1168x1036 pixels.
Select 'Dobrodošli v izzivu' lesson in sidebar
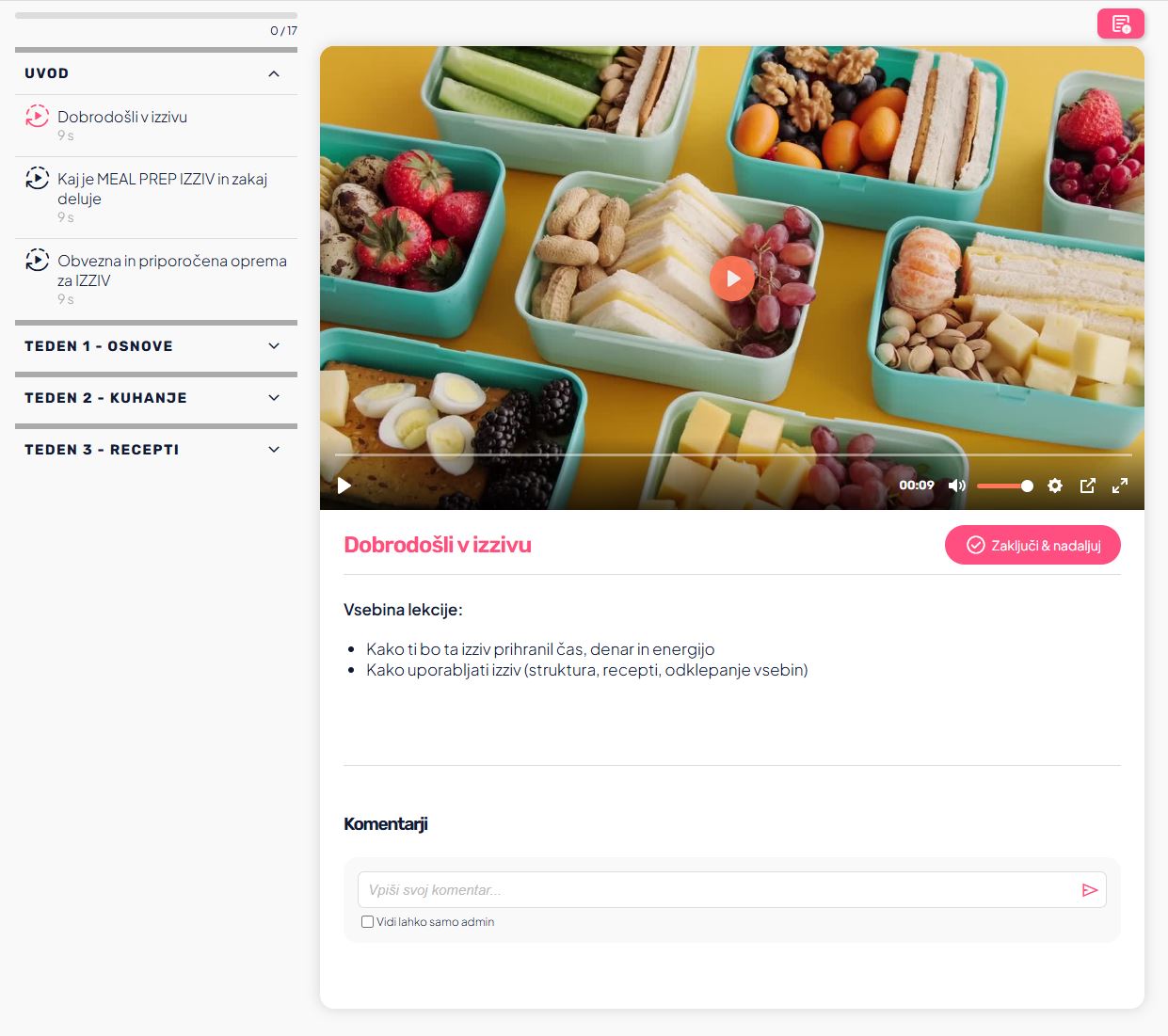point(156,125)
